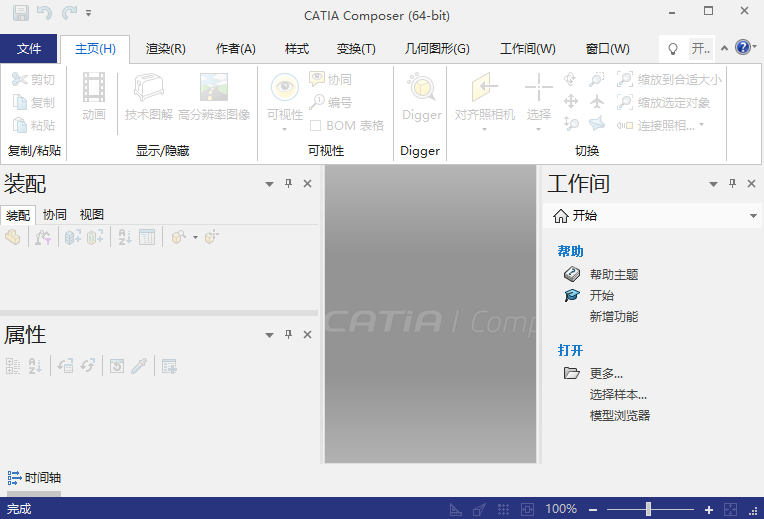The width and height of the screenshot is (764, 519).
Task: Click the 动画 film strip icon
Action: [x=94, y=88]
